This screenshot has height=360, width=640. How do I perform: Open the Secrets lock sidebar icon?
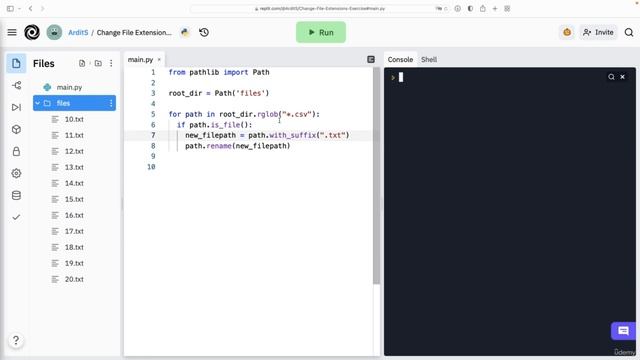[x=16, y=151]
